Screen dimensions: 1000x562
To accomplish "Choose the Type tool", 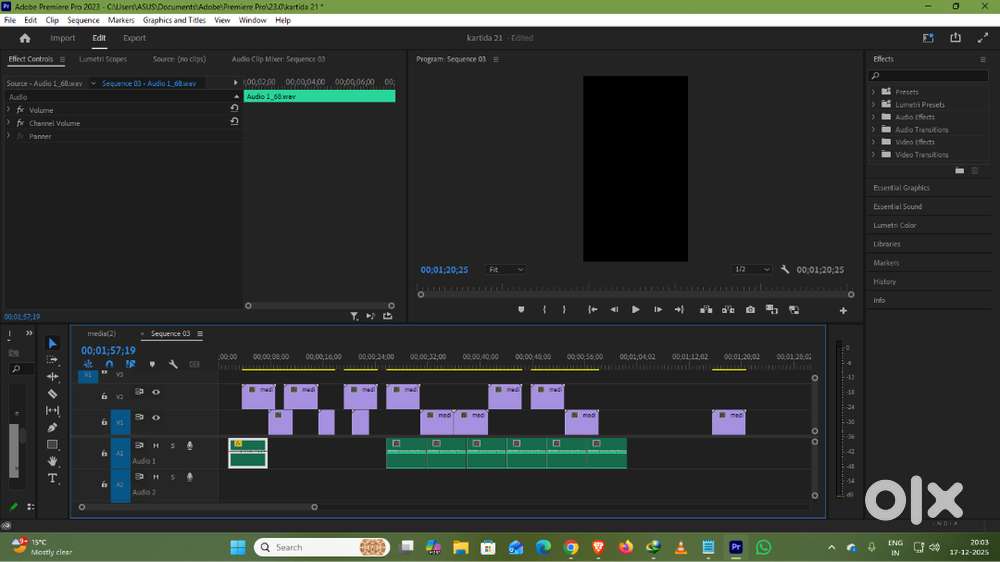I will point(53,478).
